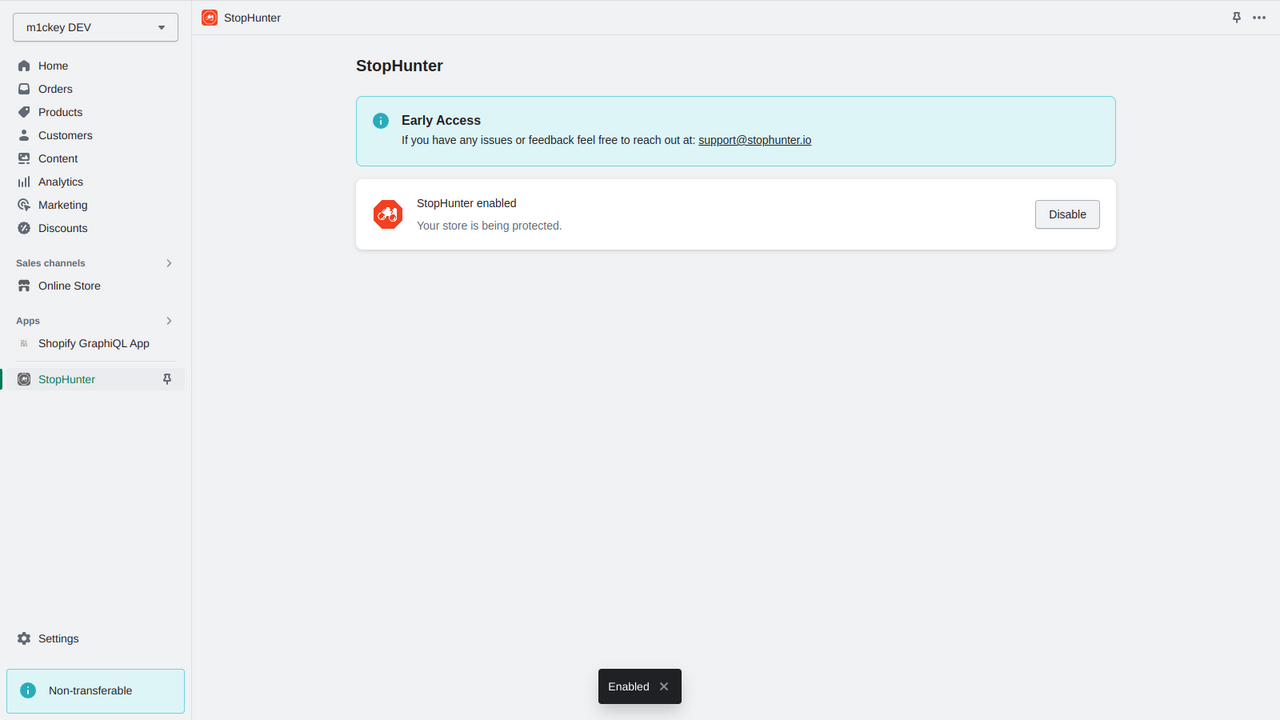The image size is (1280, 720).
Task: Click the Settings gear icon
Action: click(x=24, y=639)
